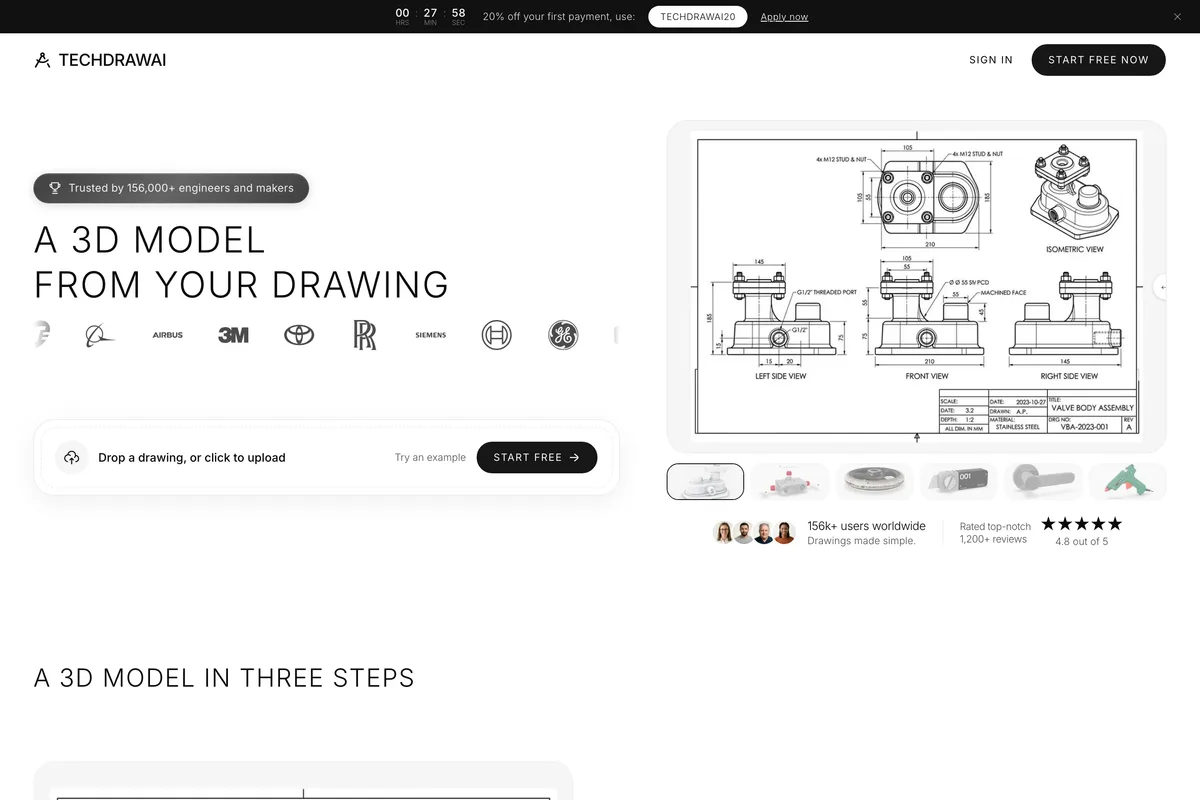Select the door handle thumbnail

[1043, 481]
